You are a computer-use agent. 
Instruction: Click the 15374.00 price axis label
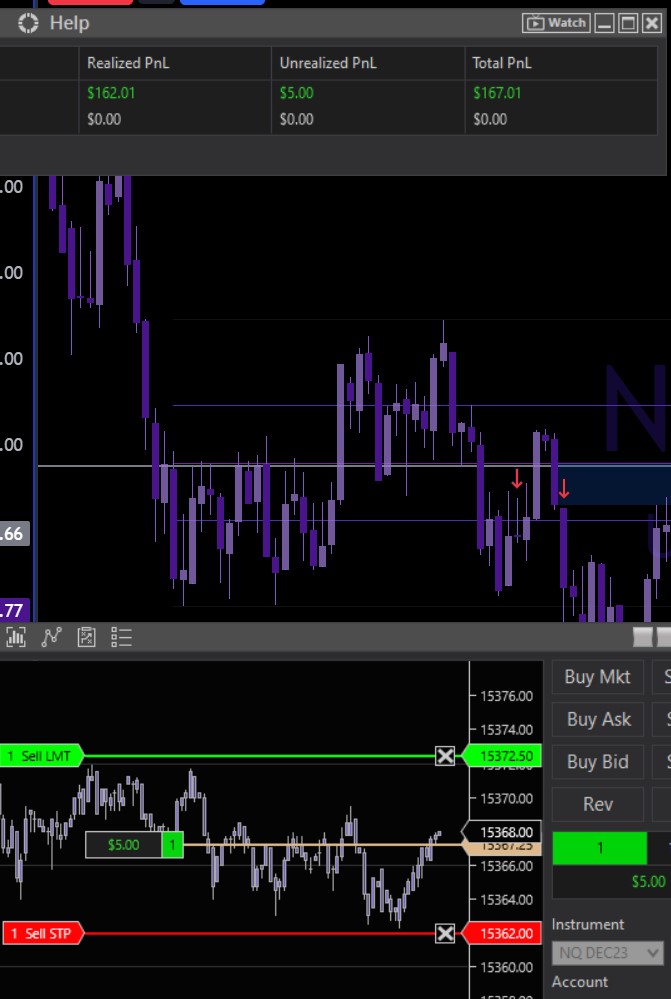507,729
